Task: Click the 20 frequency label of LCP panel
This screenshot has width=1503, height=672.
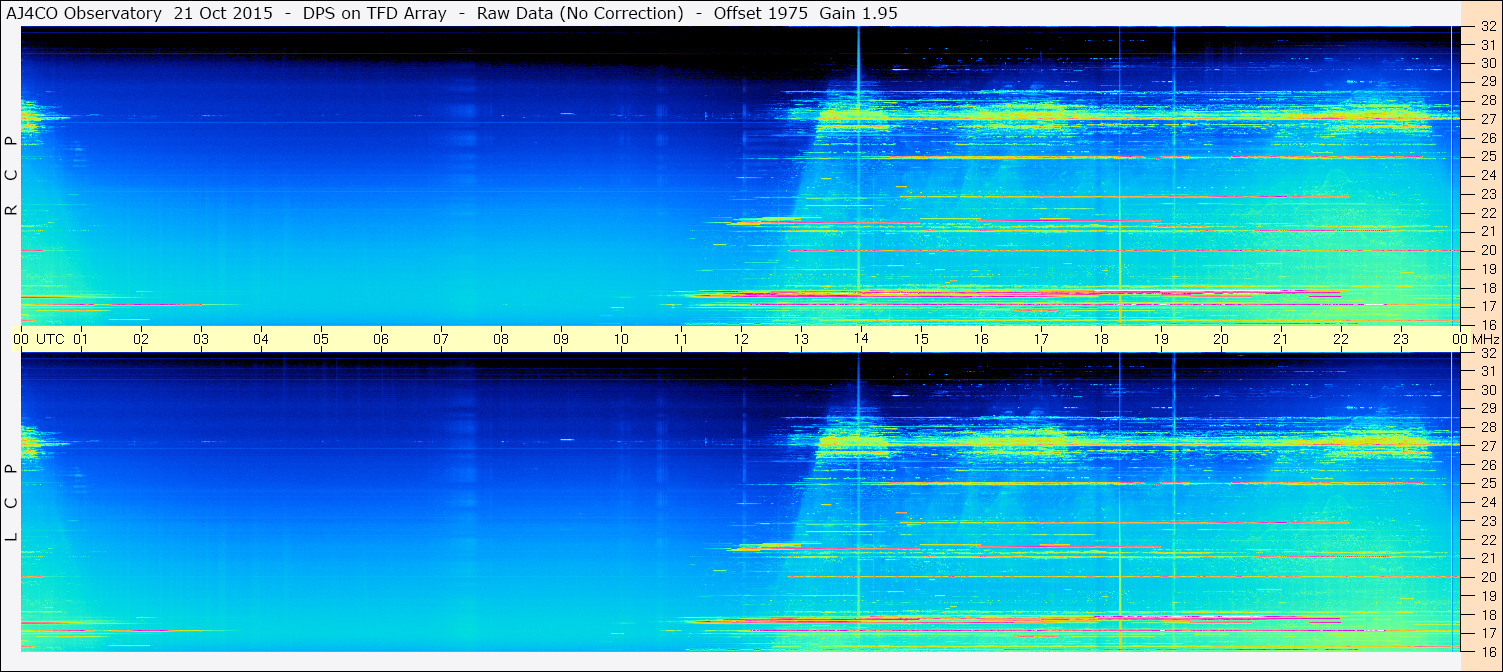Action: coord(1488,577)
